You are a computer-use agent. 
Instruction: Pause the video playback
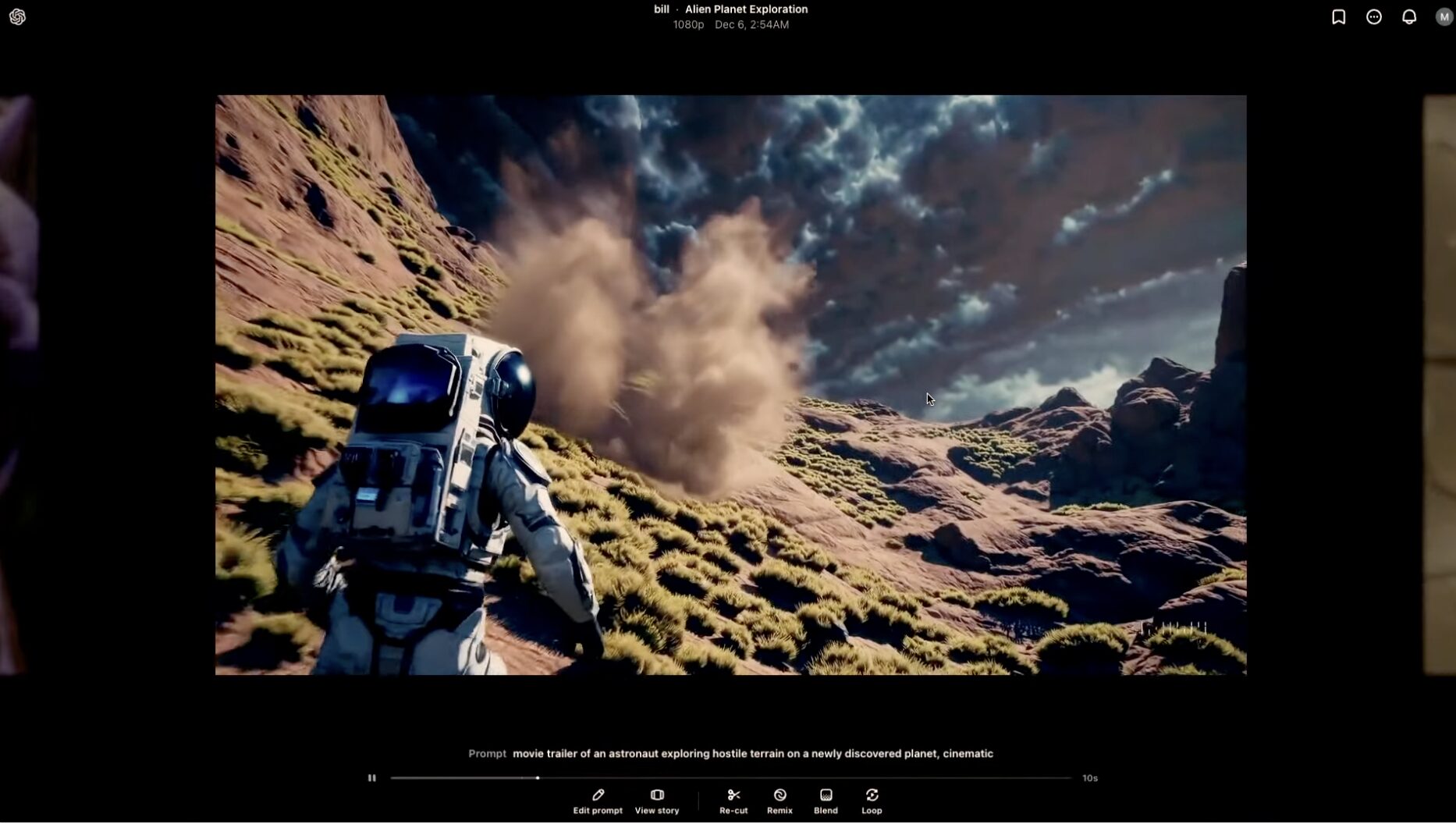[372, 779]
